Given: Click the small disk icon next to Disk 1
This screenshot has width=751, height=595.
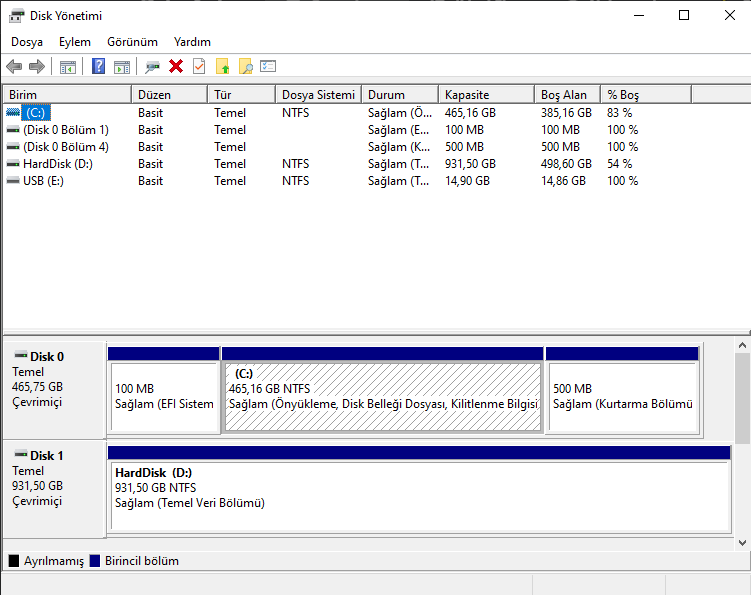Looking at the screenshot, I should [21, 454].
